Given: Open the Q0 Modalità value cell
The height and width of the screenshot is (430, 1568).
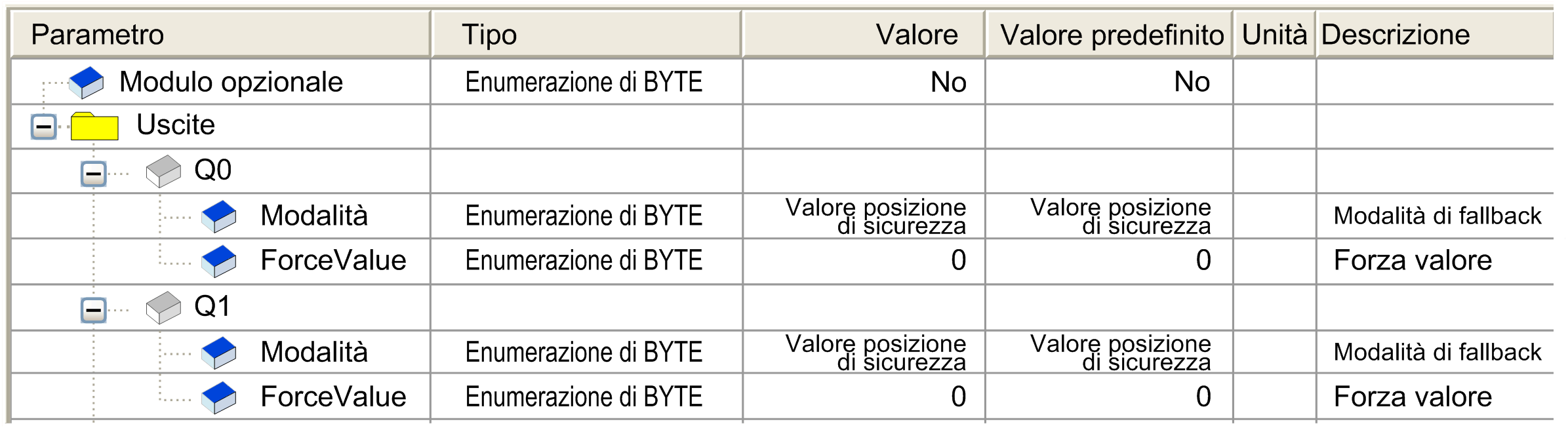Looking at the screenshot, I should [x=864, y=216].
